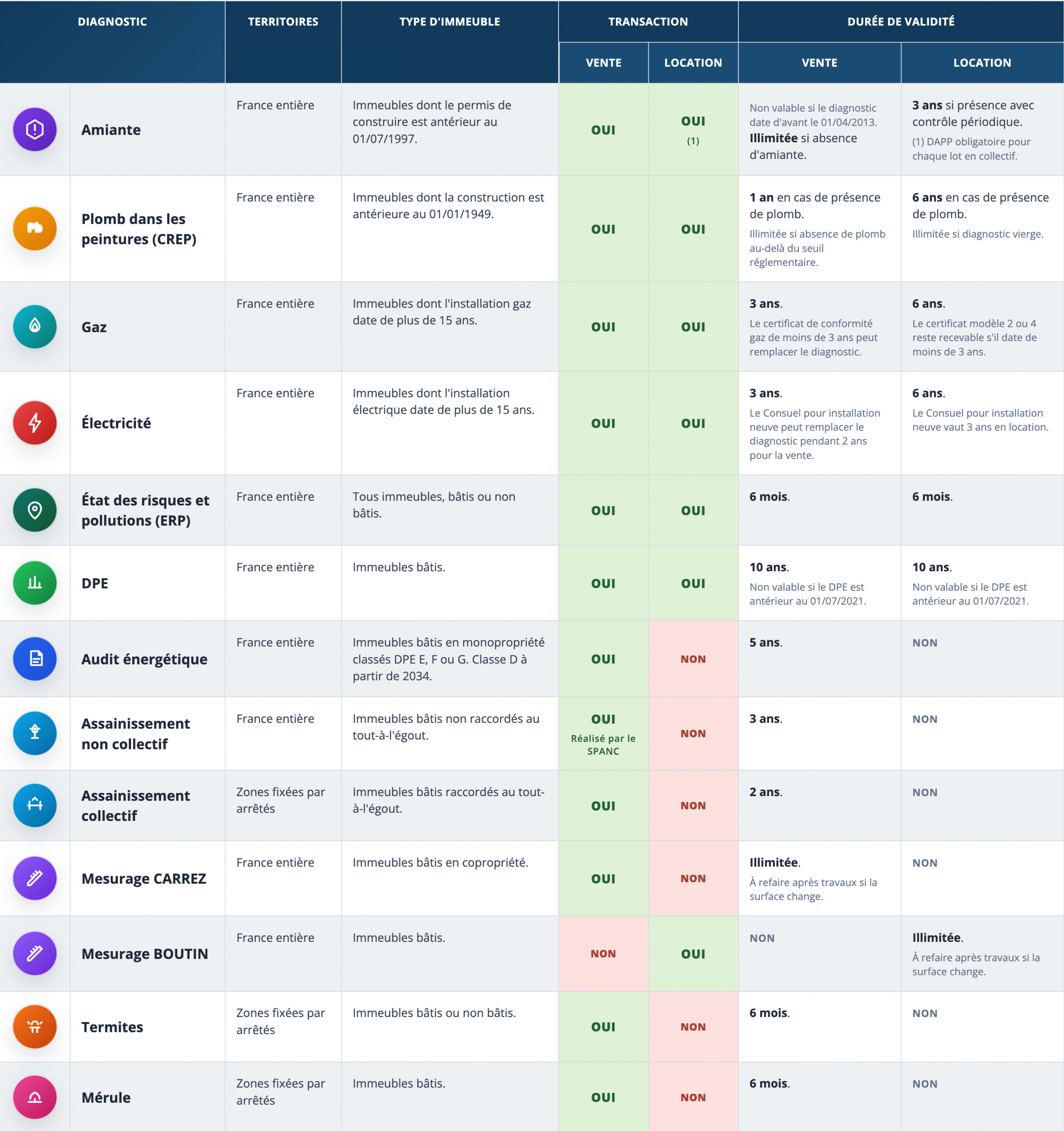
Task: Click the DIAGNOSTIC column header
Action: pyautogui.click(x=112, y=22)
